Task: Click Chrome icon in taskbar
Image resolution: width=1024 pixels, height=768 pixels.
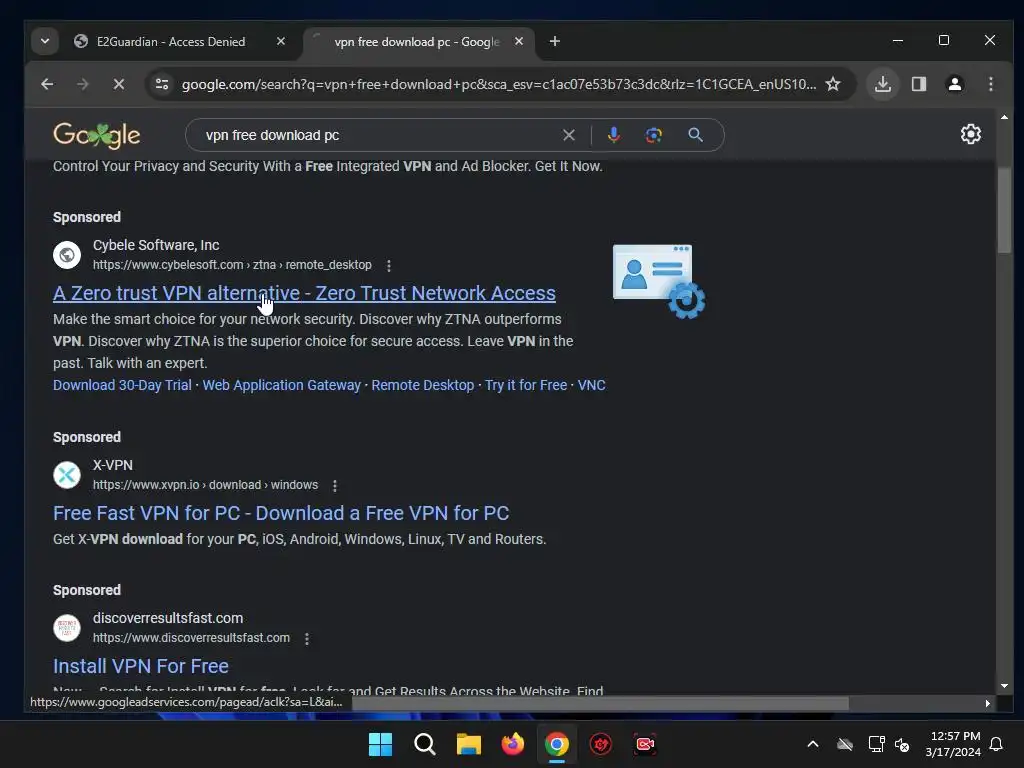Action: (556, 744)
